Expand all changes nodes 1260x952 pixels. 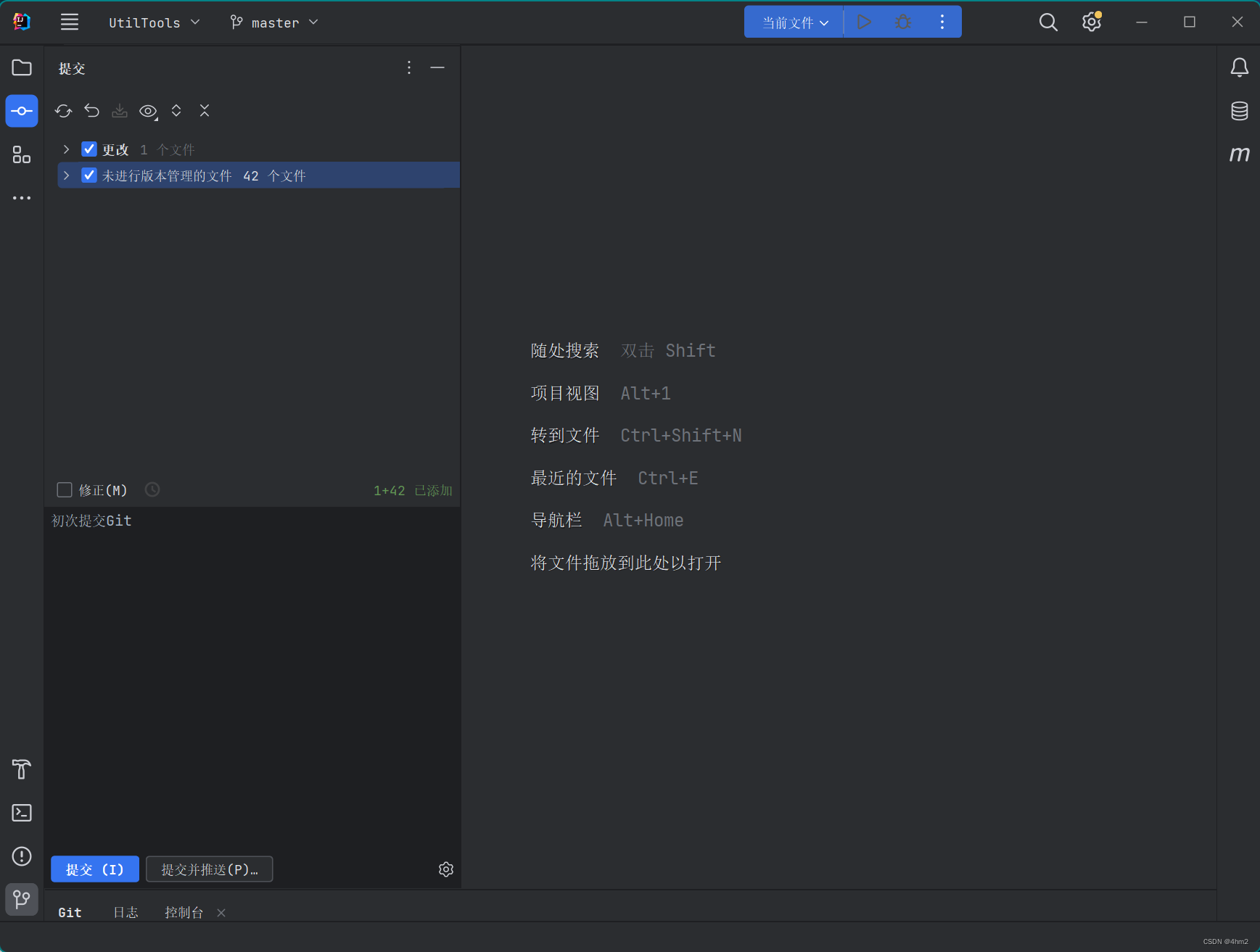tap(176, 111)
